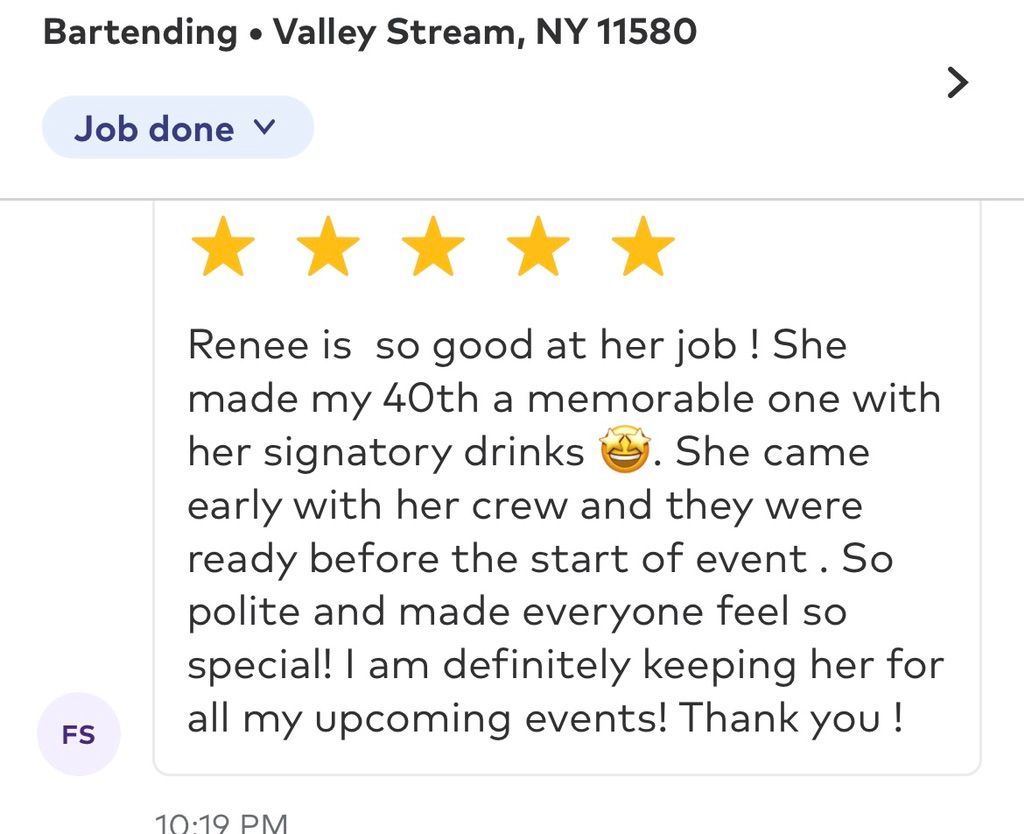Select the fifth gold star in the rating

643,246
